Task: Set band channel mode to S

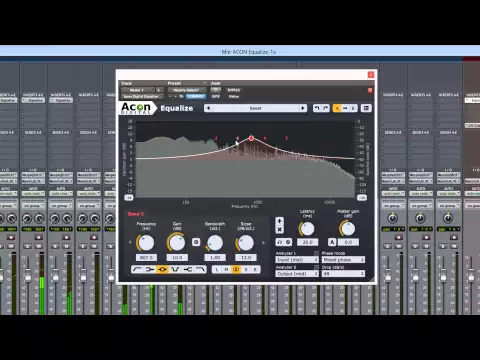Action: (x=246, y=269)
